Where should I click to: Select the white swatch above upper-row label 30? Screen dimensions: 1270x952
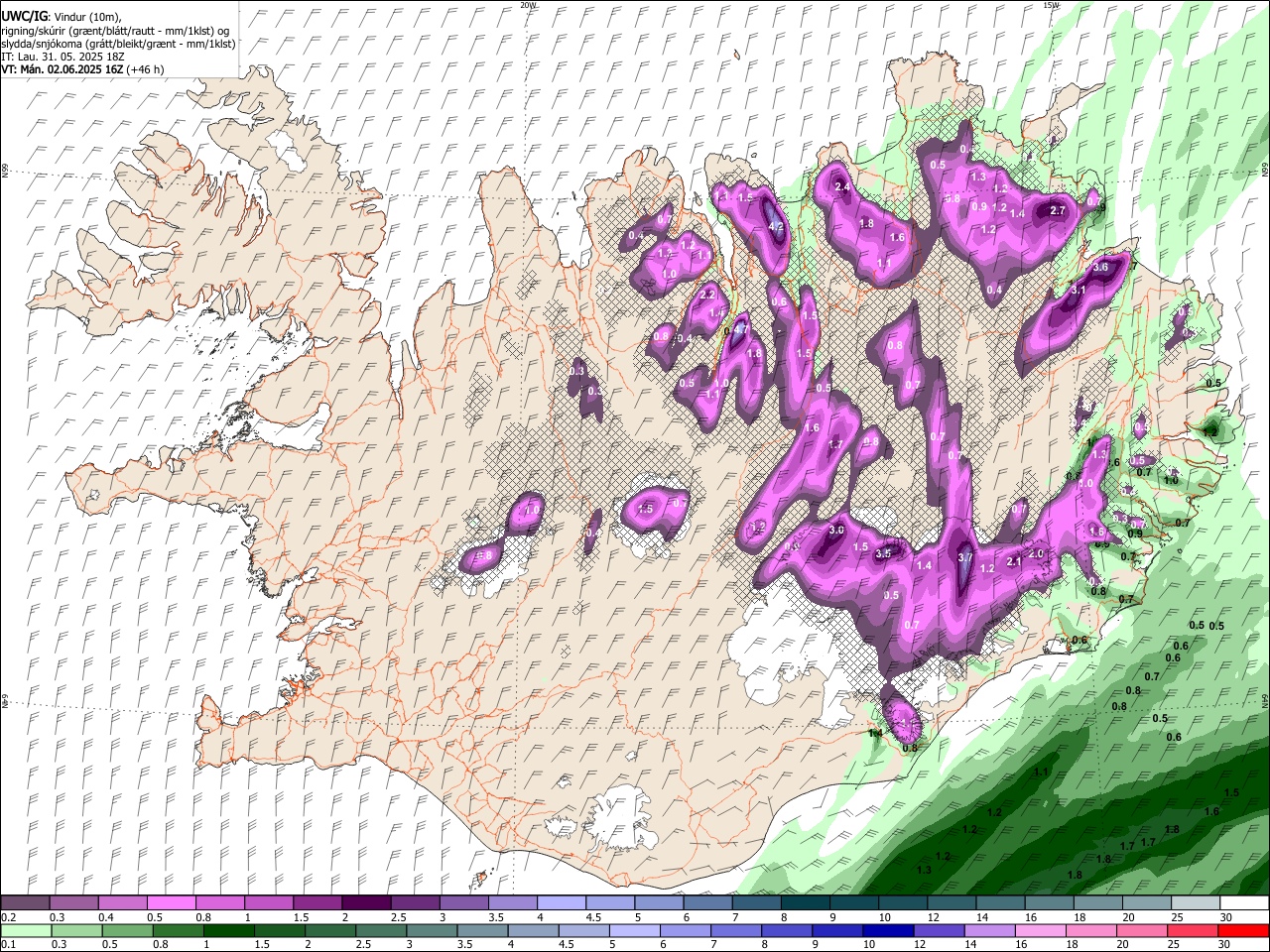click(x=1244, y=903)
